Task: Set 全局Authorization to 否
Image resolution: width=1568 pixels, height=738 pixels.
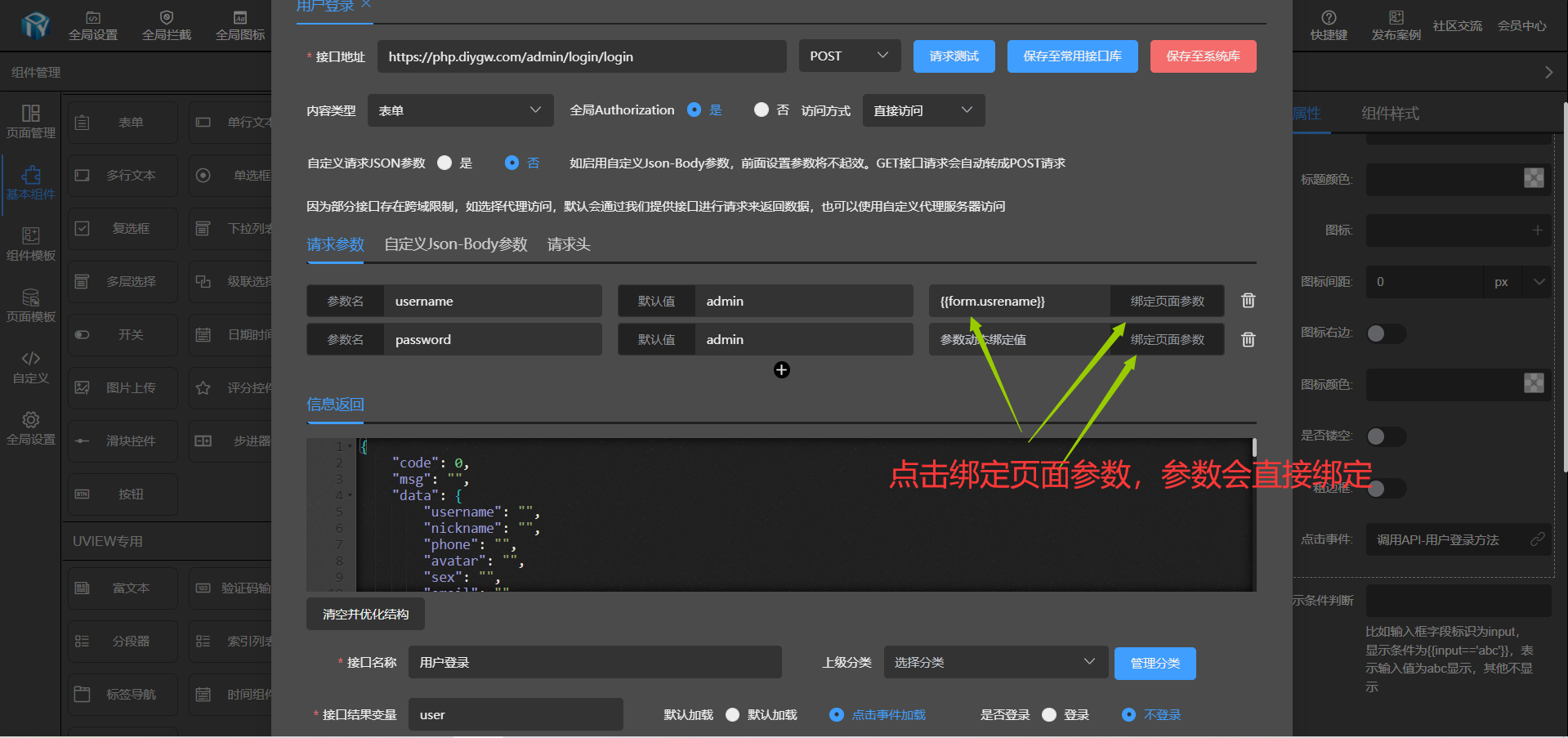Action: [x=761, y=110]
